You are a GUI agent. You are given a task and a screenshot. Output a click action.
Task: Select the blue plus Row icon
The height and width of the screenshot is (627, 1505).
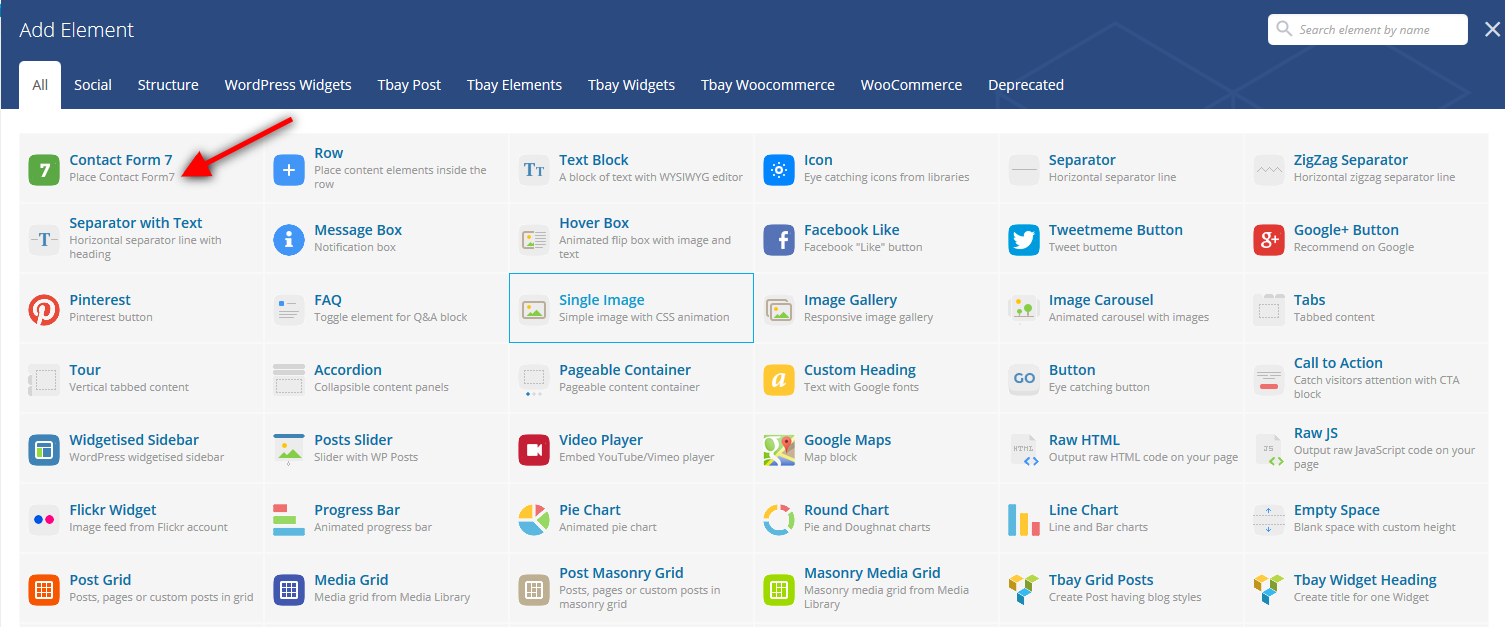pyautogui.click(x=289, y=170)
